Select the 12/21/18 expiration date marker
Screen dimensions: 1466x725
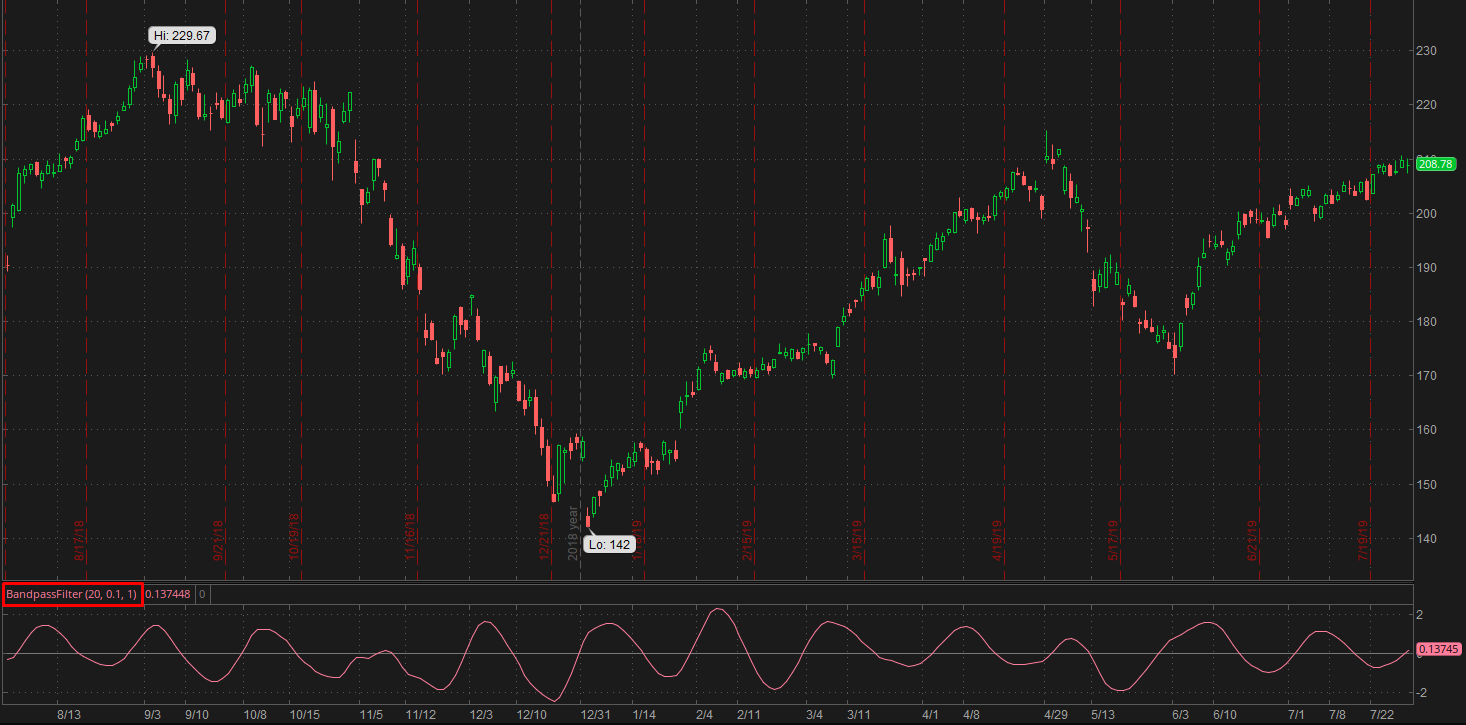click(545, 538)
